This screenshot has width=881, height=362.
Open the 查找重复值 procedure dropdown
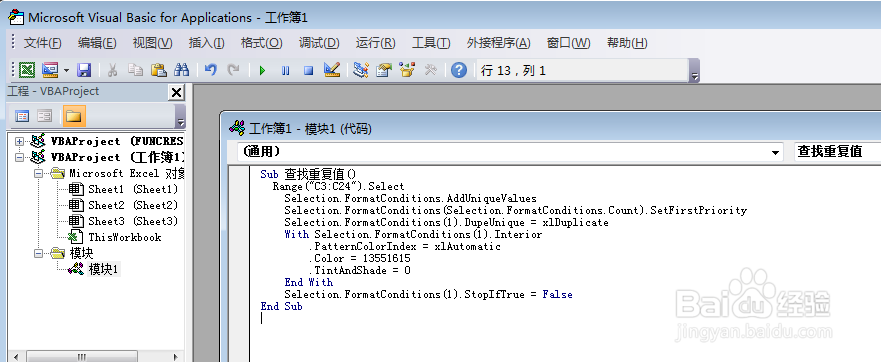tap(837, 152)
